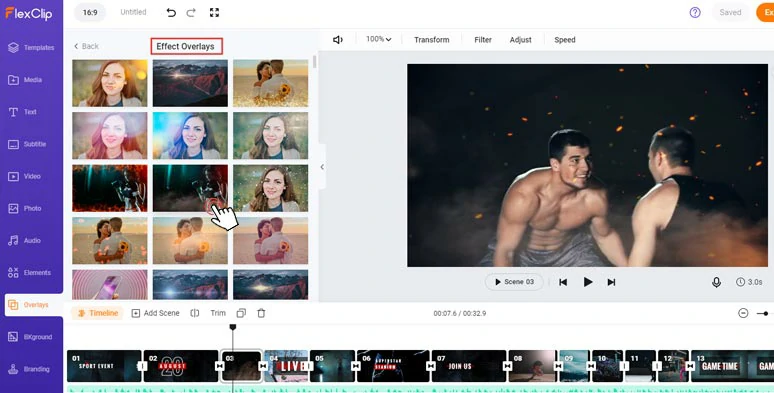Go Back from Effect Overlays
This screenshot has width=774, height=393.
(x=86, y=46)
